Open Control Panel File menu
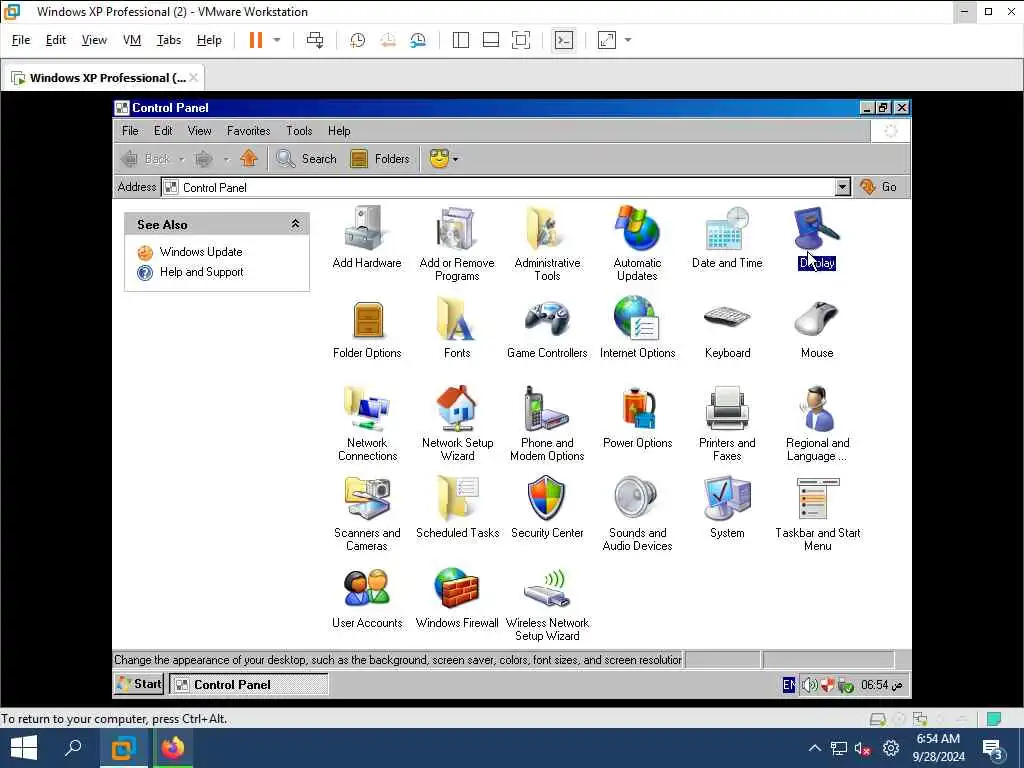The image size is (1024, 768). 130,131
